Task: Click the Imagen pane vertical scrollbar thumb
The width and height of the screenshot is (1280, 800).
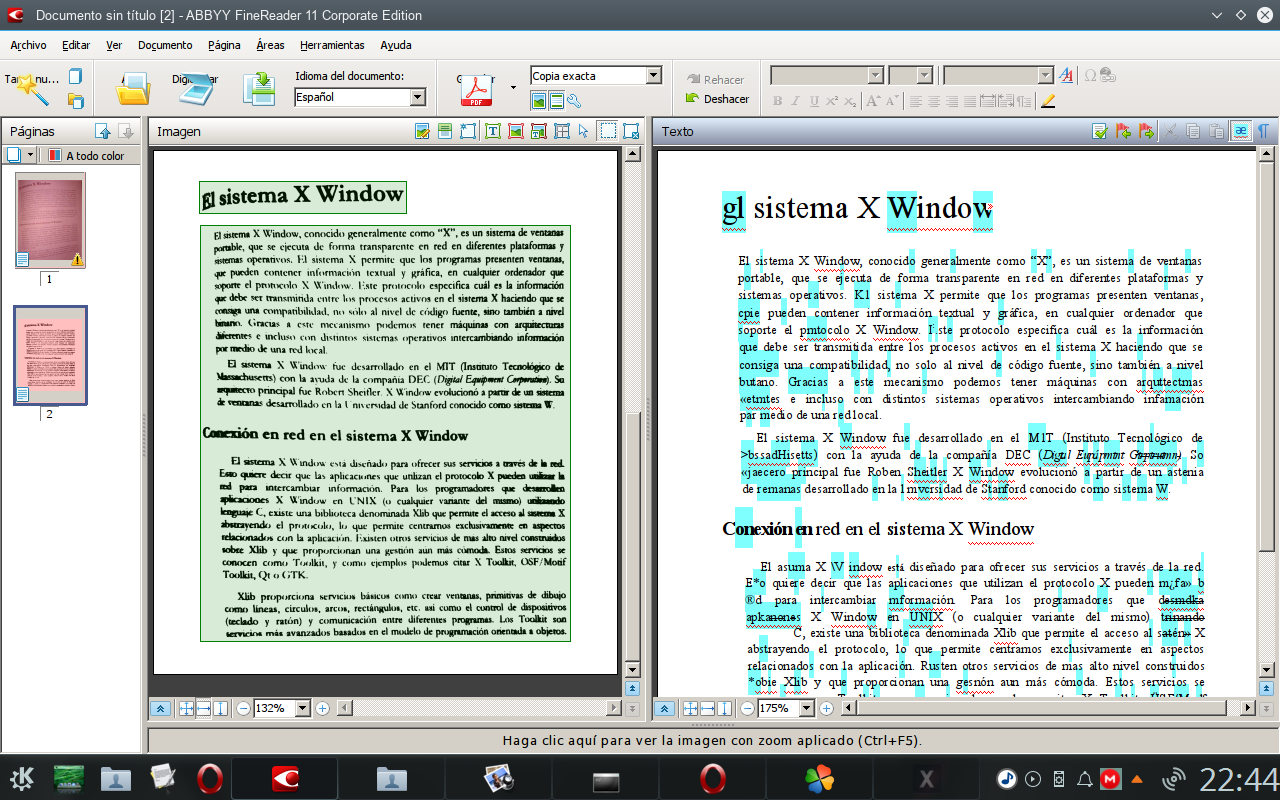Action: (632, 535)
